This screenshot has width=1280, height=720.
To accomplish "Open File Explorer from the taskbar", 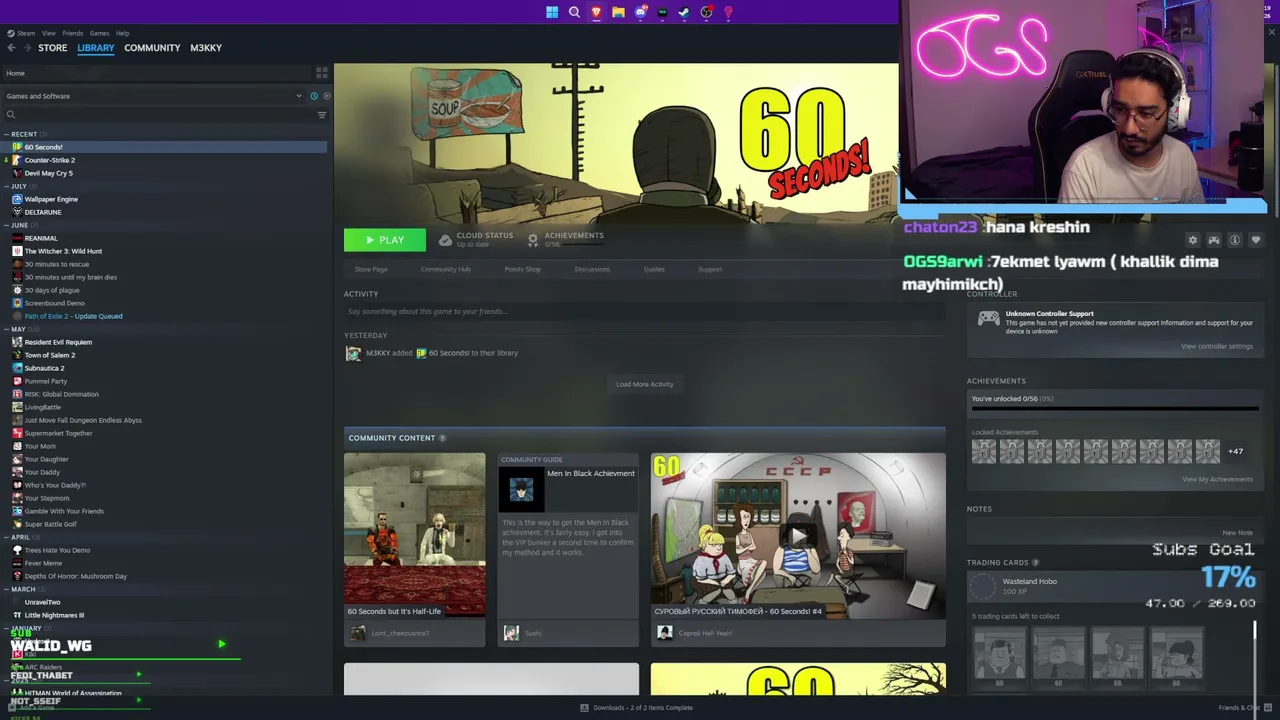I will pyautogui.click(x=618, y=12).
